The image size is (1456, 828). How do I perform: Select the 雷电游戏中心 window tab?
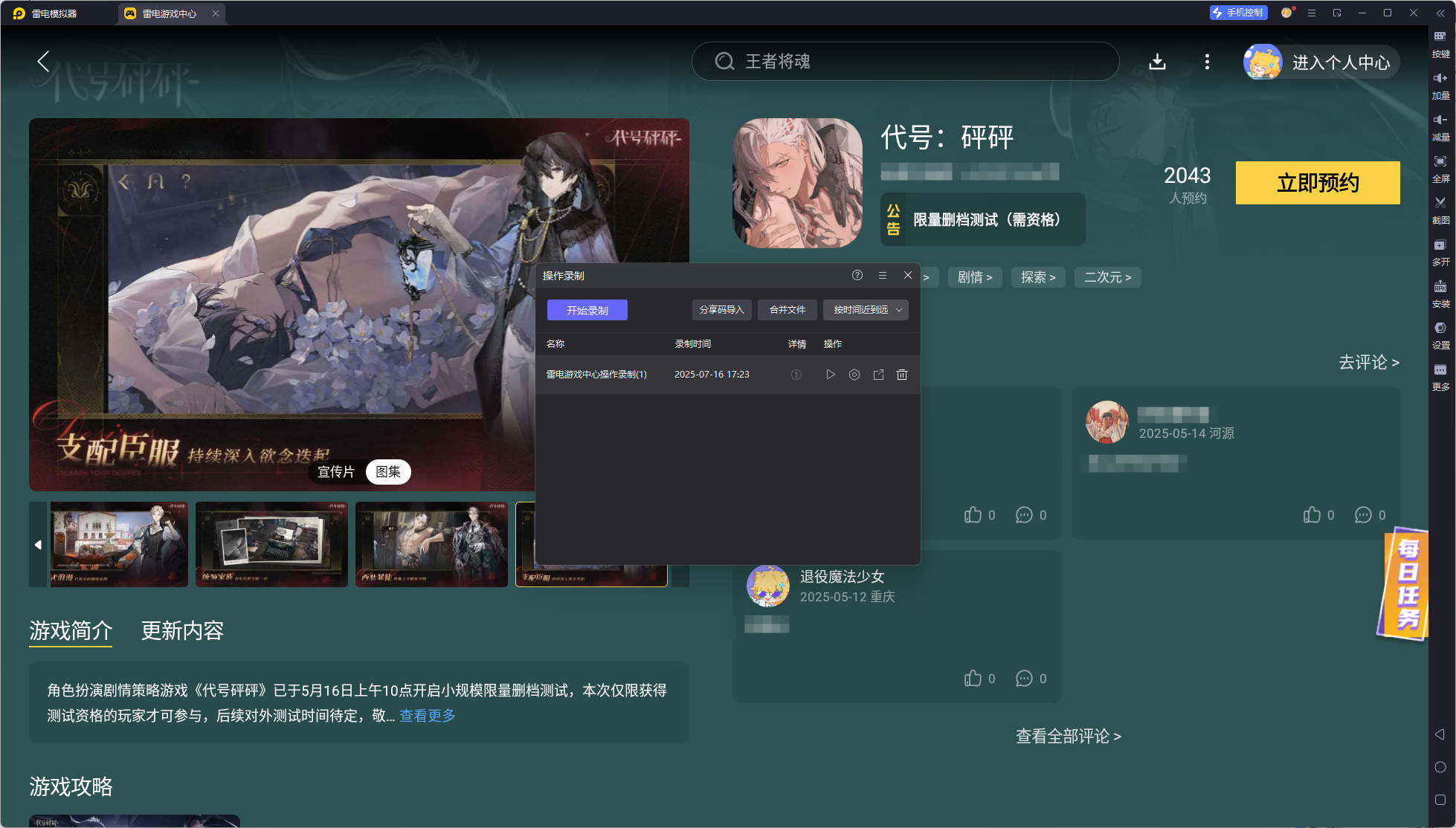pos(169,13)
